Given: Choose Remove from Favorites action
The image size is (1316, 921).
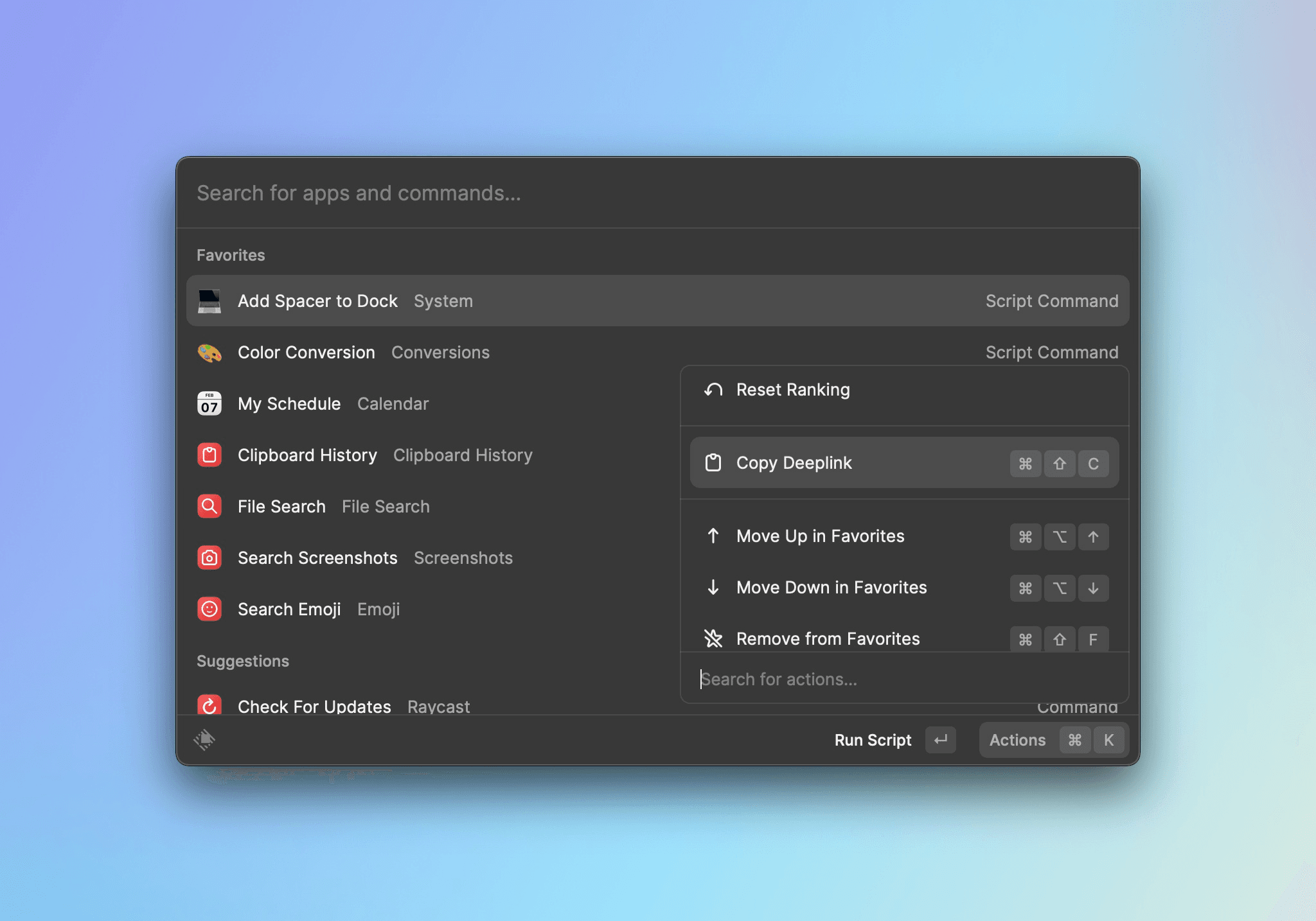Looking at the screenshot, I should [828, 638].
